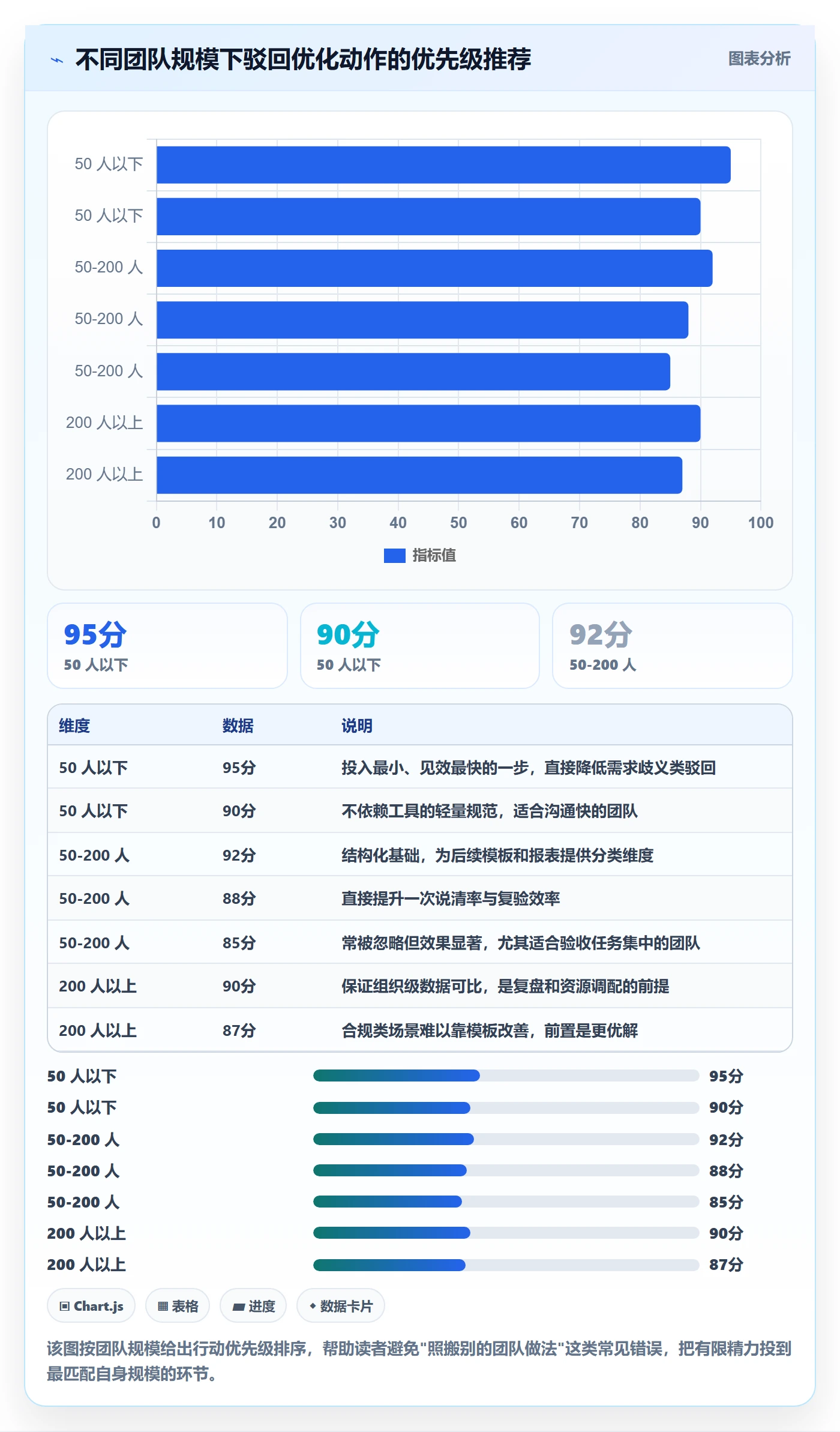Click the shortest chart bar reaching 85
Viewport: 840px width, 1432px height.
tap(413, 372)
